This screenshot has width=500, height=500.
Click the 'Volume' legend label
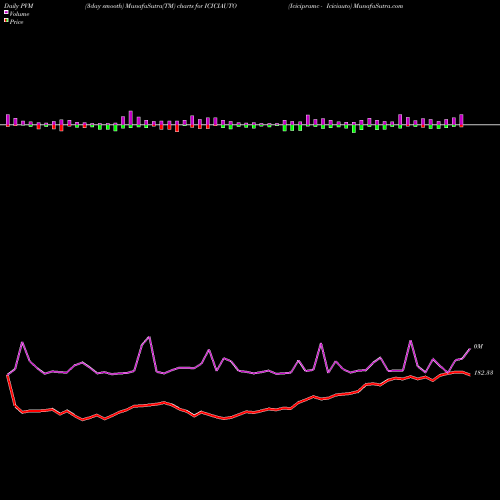19,14
